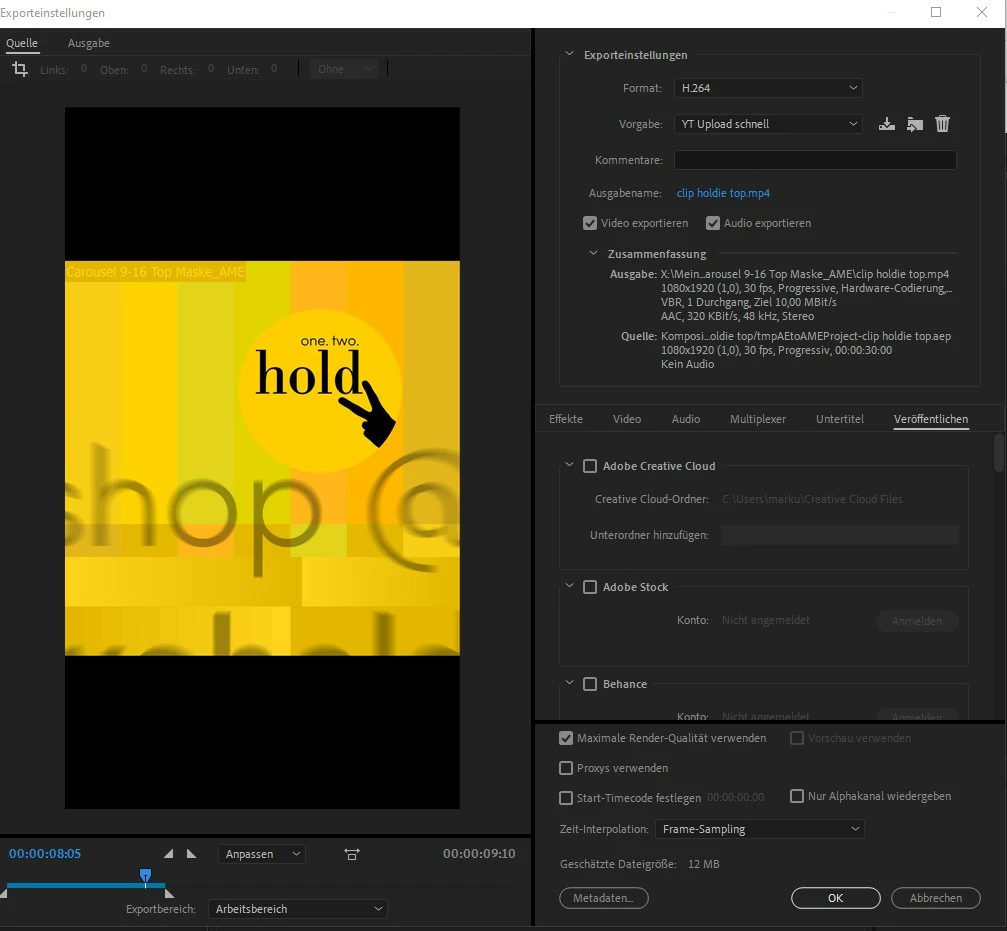Collapse Adobe Creative Cloud section
The height and width of the screenshot is (931, 1007).
[x=569, y=465]
